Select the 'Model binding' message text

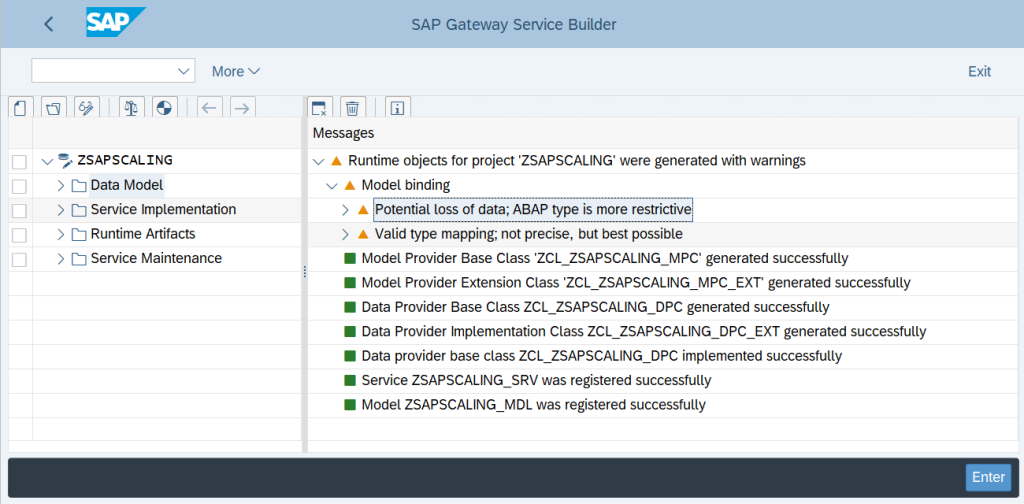[x=406, y=185]
